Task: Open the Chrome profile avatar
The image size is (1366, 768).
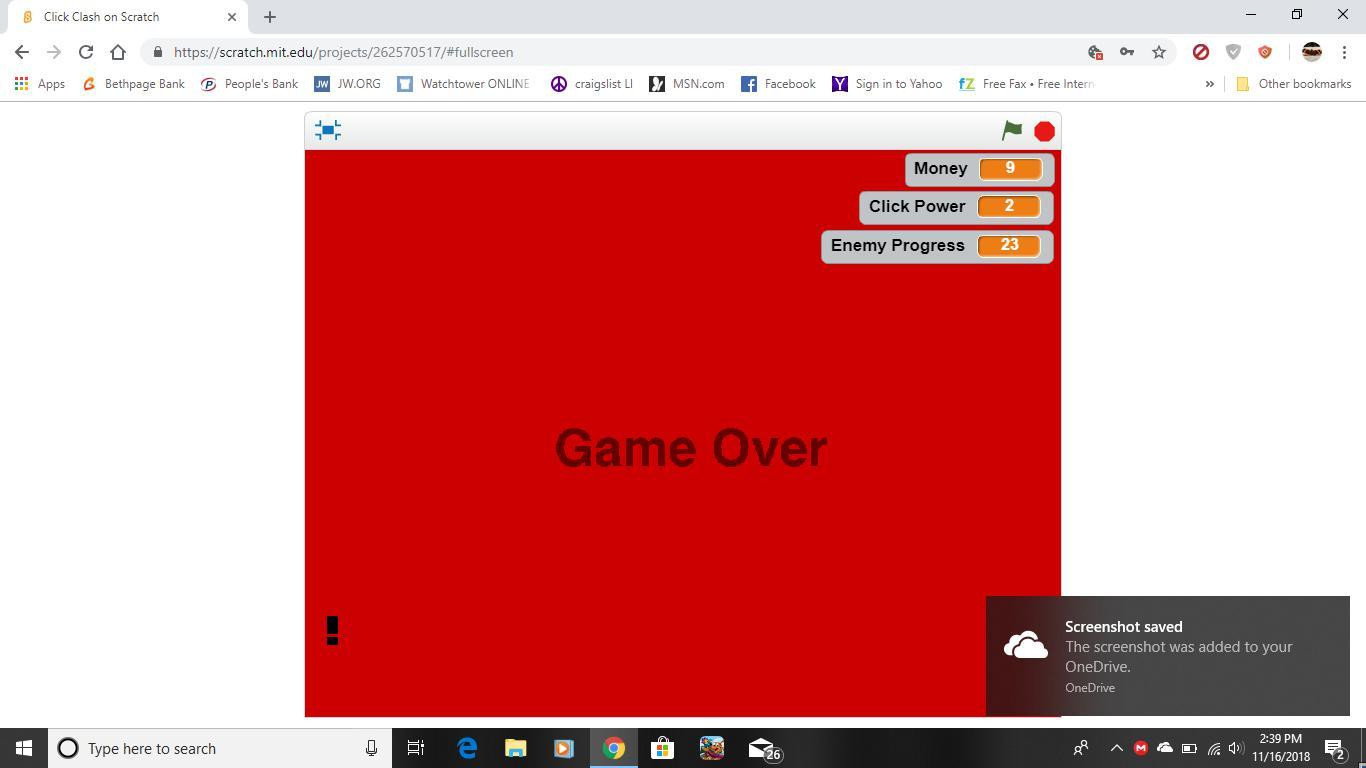Action: click(x=1312, y=52)
